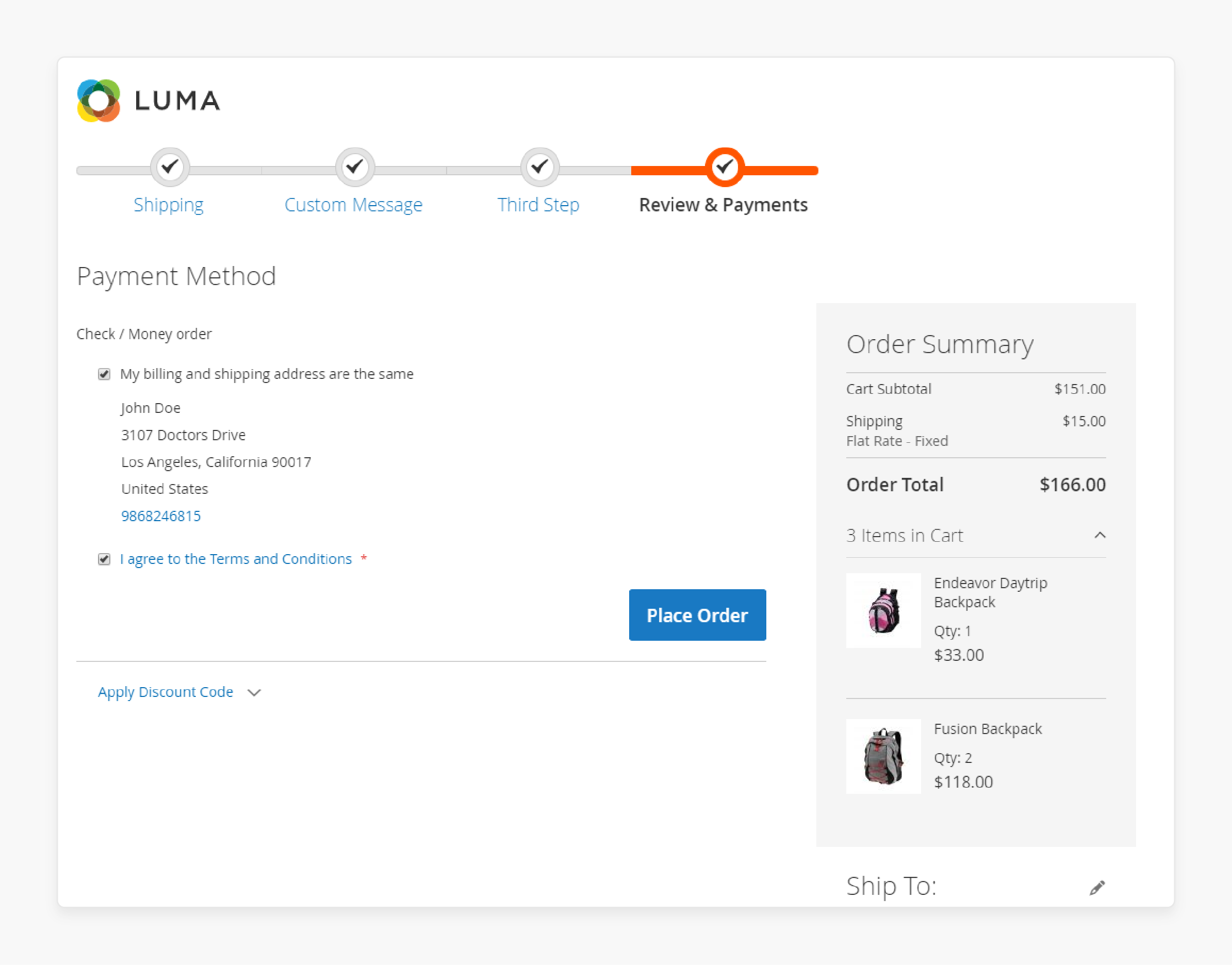Click the edit Ship To pencil icon
The height and width of the screenshot is (965, 1232).
1097,886
